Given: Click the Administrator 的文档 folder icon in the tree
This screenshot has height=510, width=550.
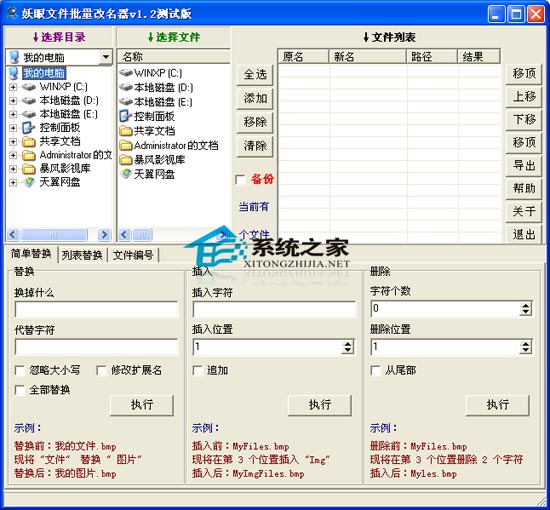Looking at the screenshot, I should tap(29, 155).
